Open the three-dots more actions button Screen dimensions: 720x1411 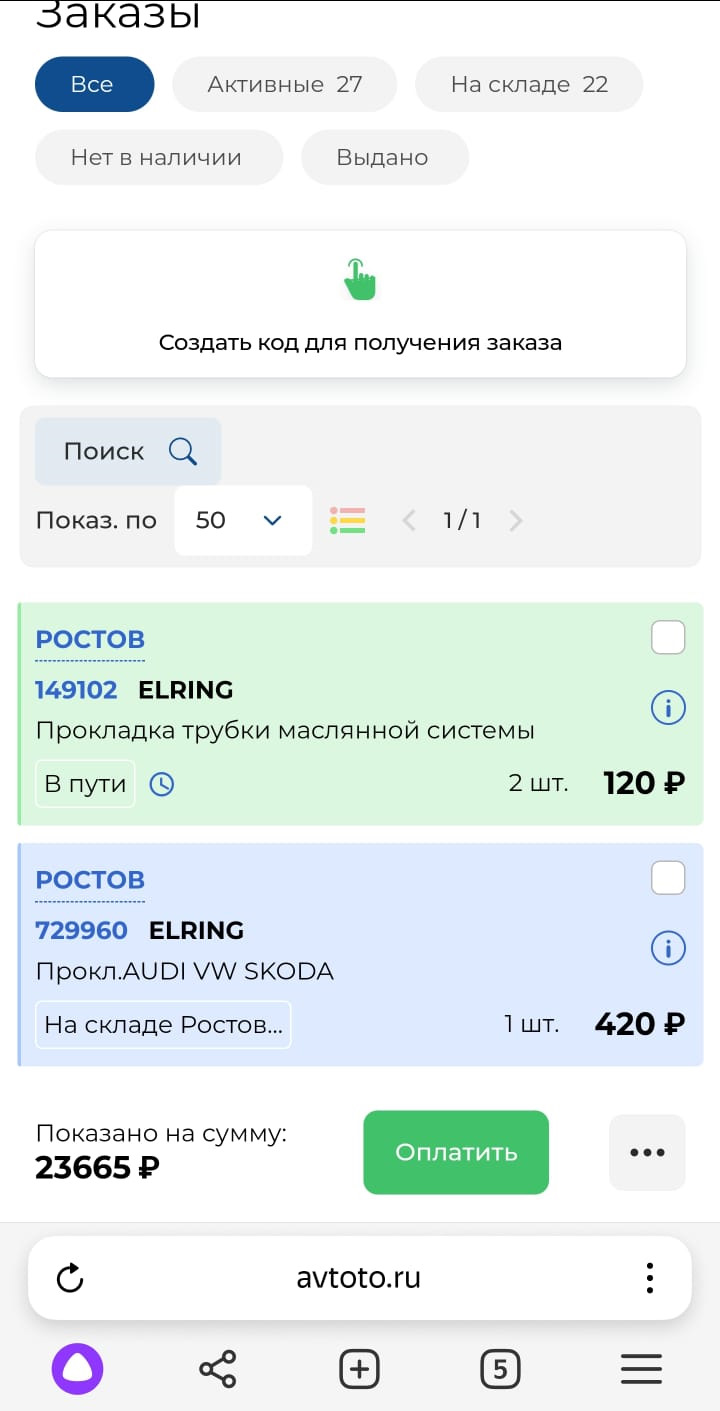[647, 1152]
